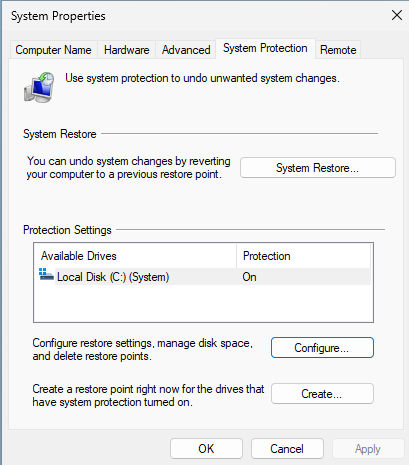Click the drive icon beside Local Disk (C:)
This screenshot has width=409, height=465.
(x=46, y=275)
